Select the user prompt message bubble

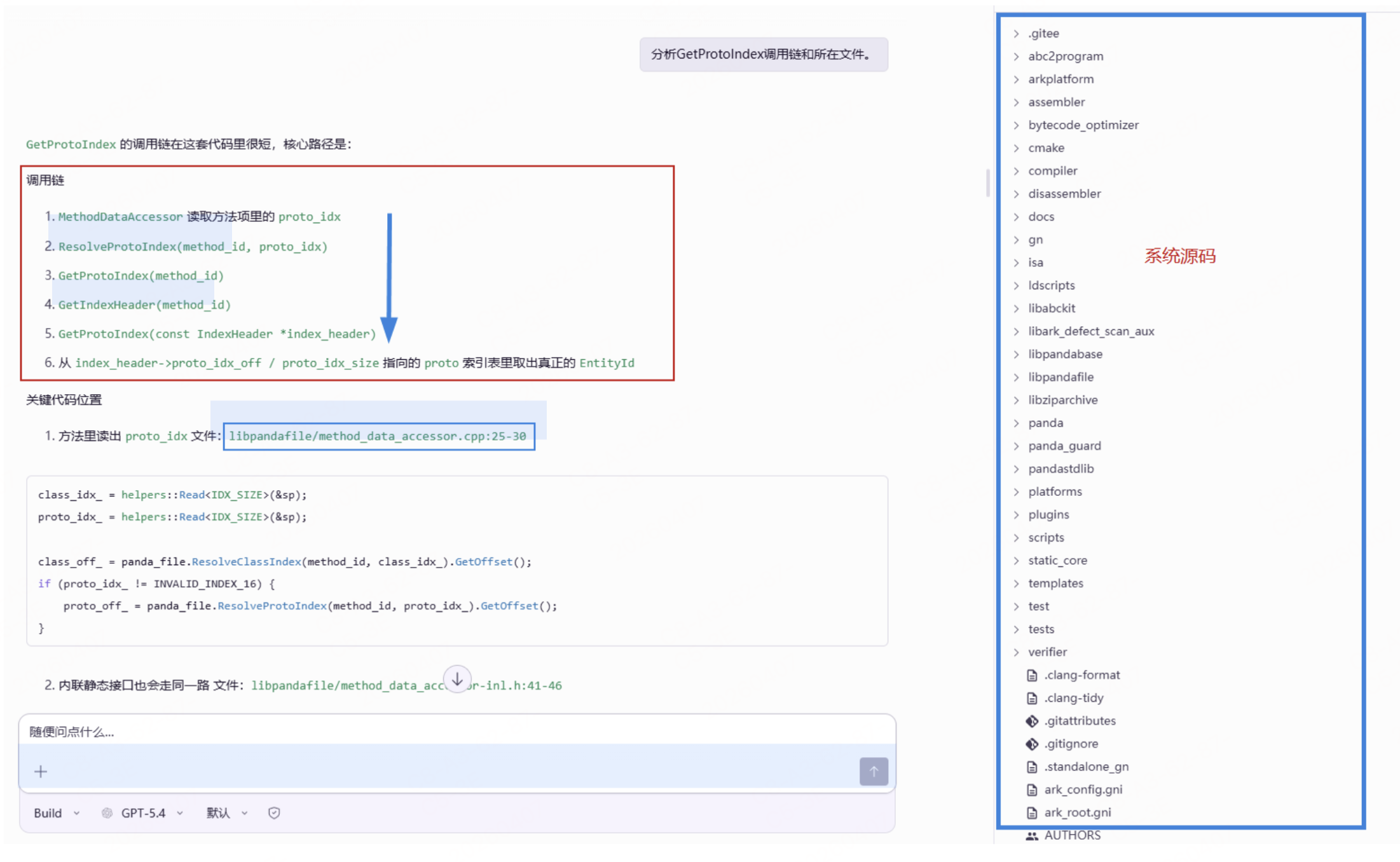(763, 55)
